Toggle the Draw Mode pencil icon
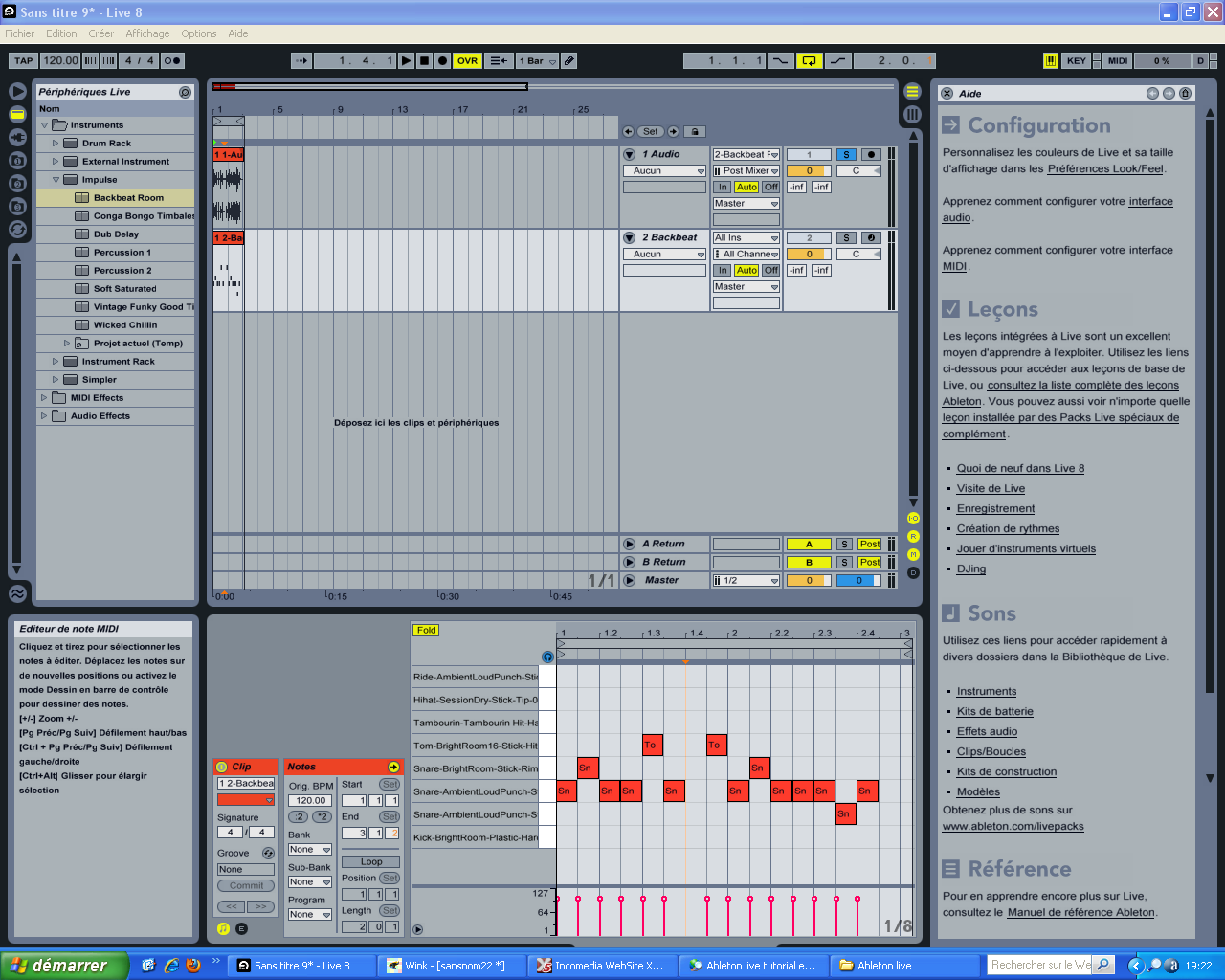1225x980 pixels. [569, 60]
